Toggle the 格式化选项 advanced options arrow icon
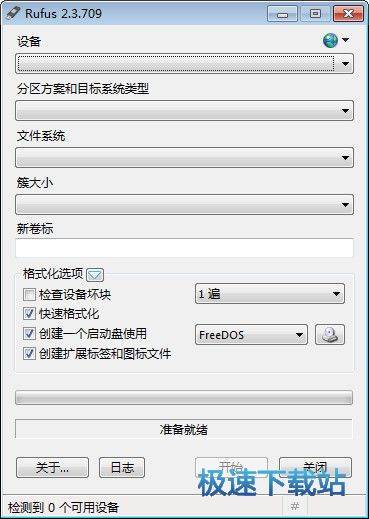This screenshot has height=519, width=369. pos(95,275)
